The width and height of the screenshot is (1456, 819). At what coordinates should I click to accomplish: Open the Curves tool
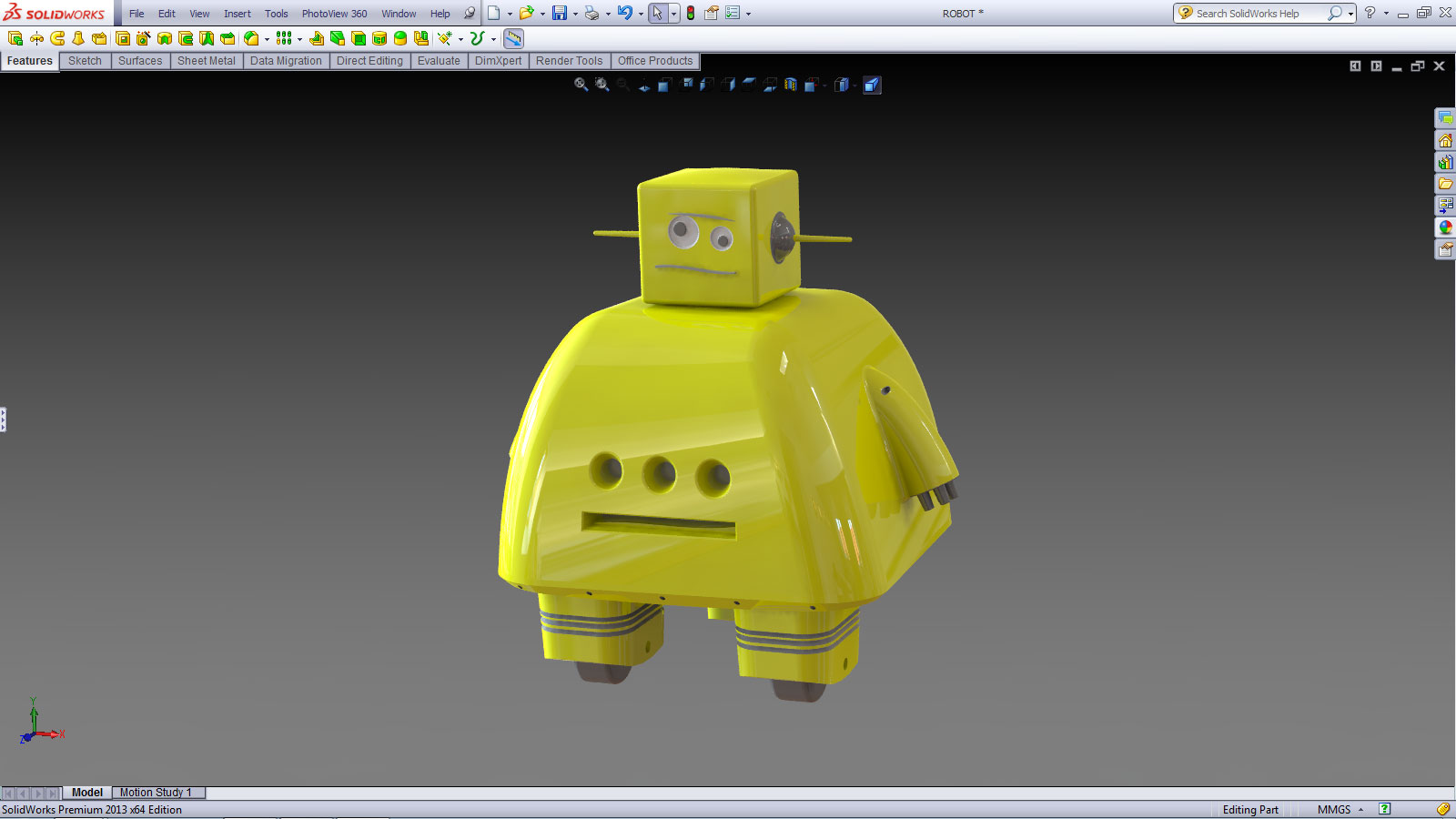point(477,38)
